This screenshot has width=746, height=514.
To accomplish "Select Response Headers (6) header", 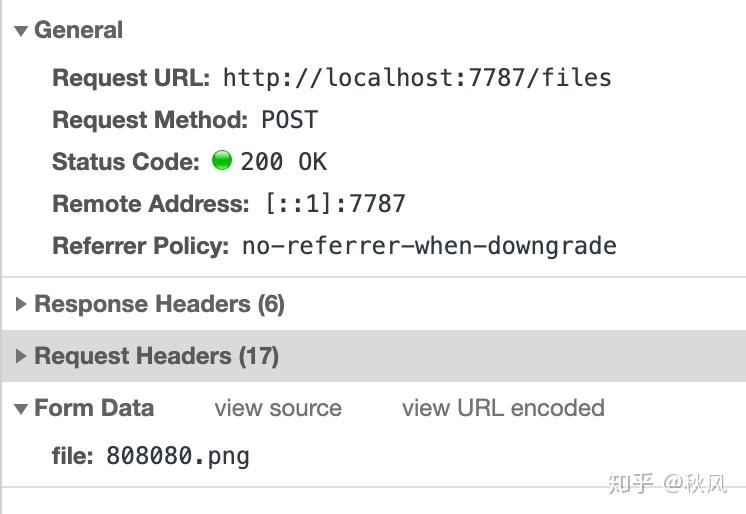I will click(x=159, y=304).
